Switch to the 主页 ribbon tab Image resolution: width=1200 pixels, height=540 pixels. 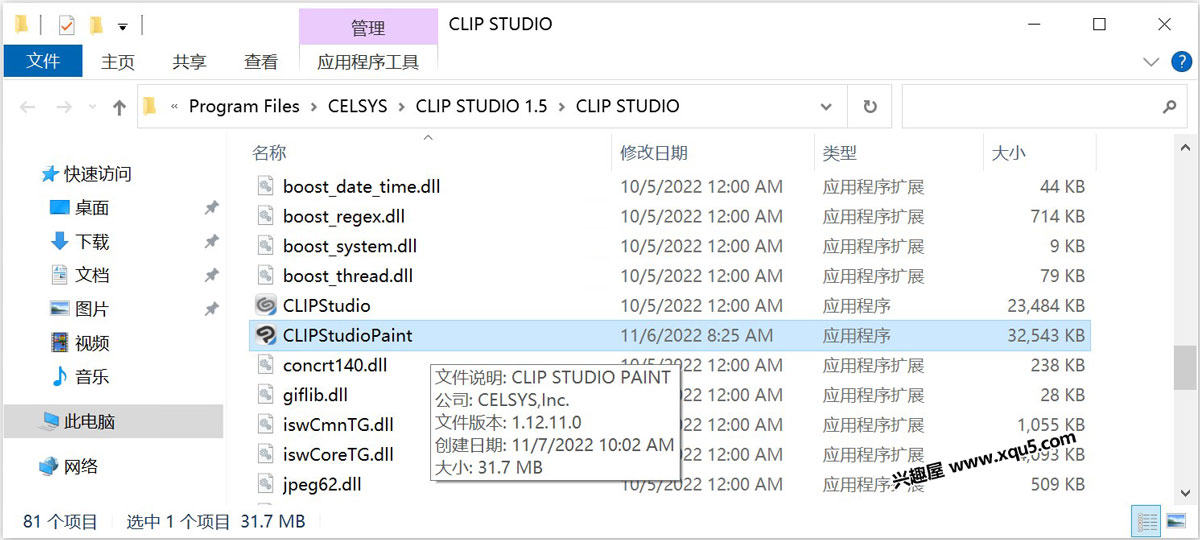(118, 62)
